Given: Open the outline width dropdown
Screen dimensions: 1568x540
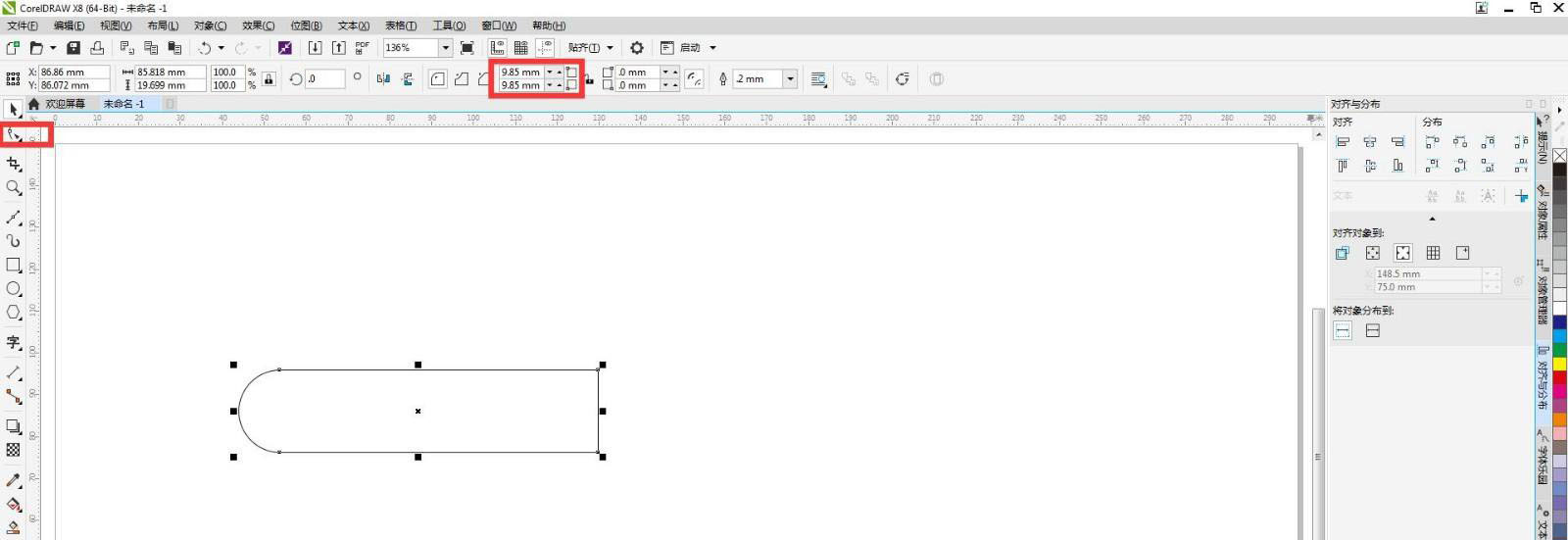Looking at the screenshot, I should [x=790, y=79].
